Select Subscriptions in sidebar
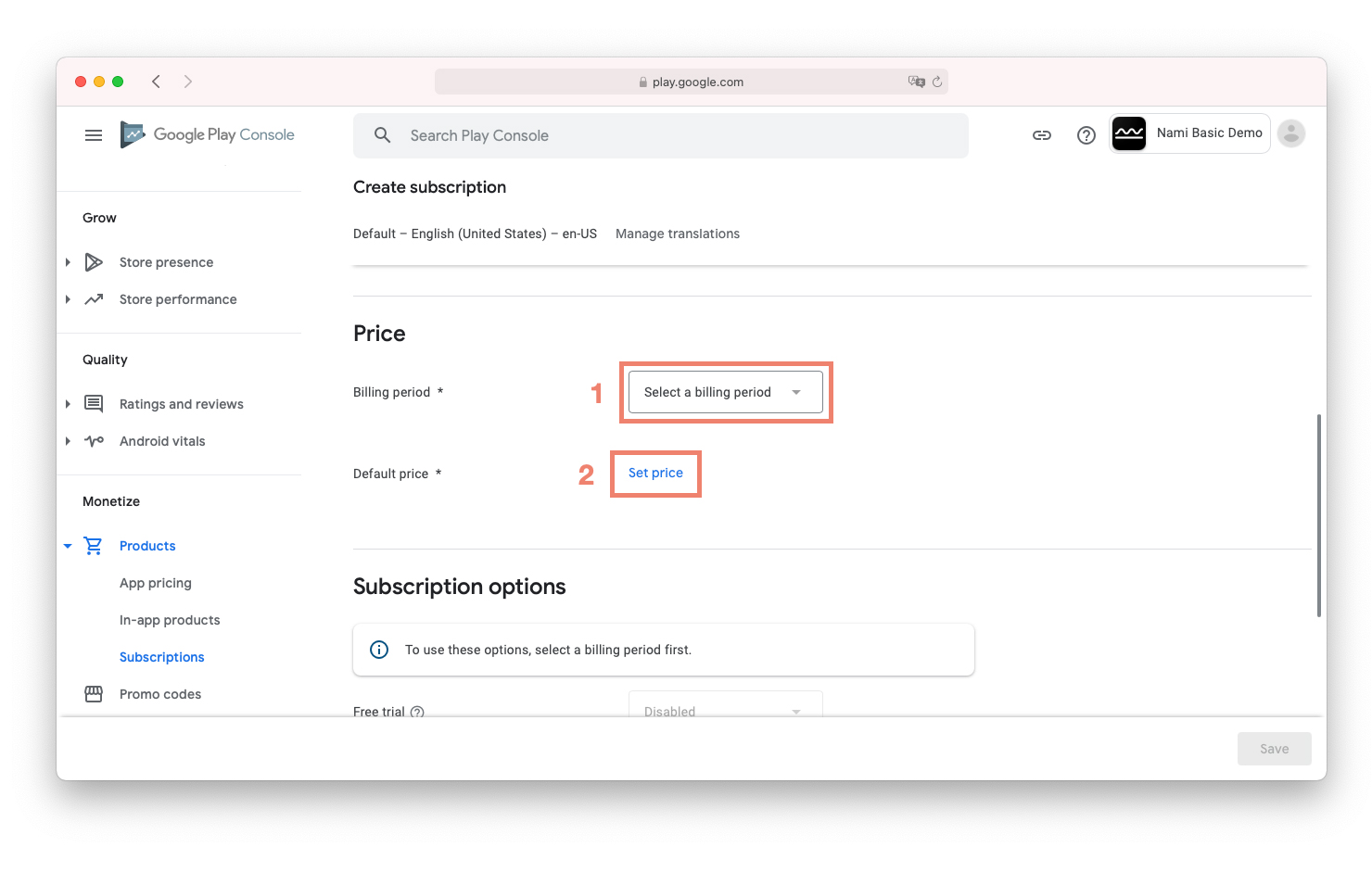This screenshot has height=885, width=1372. click(x=162, y=657)
